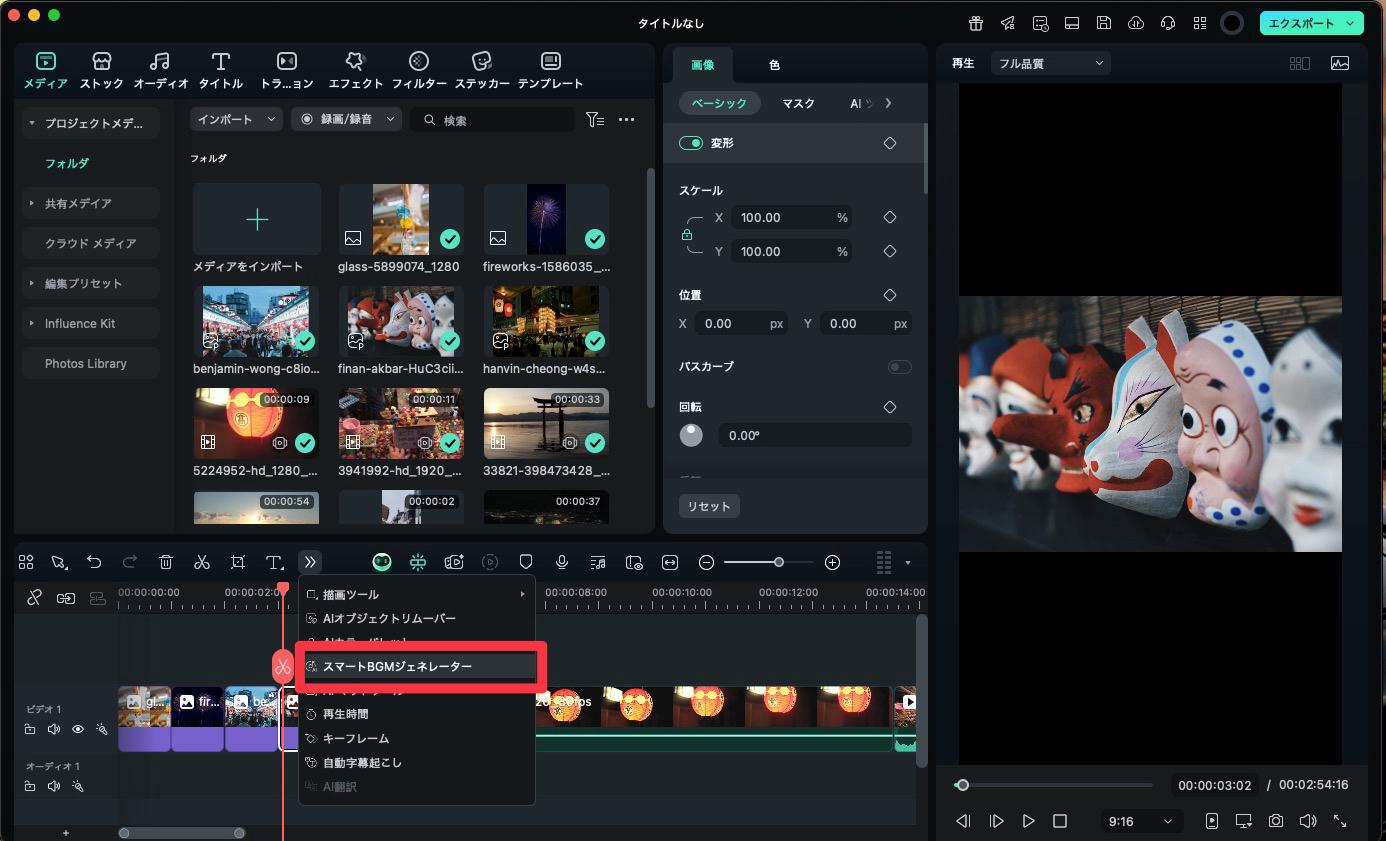
Task: Click the microphone voiceover icon
Action: tap(562, 563)
